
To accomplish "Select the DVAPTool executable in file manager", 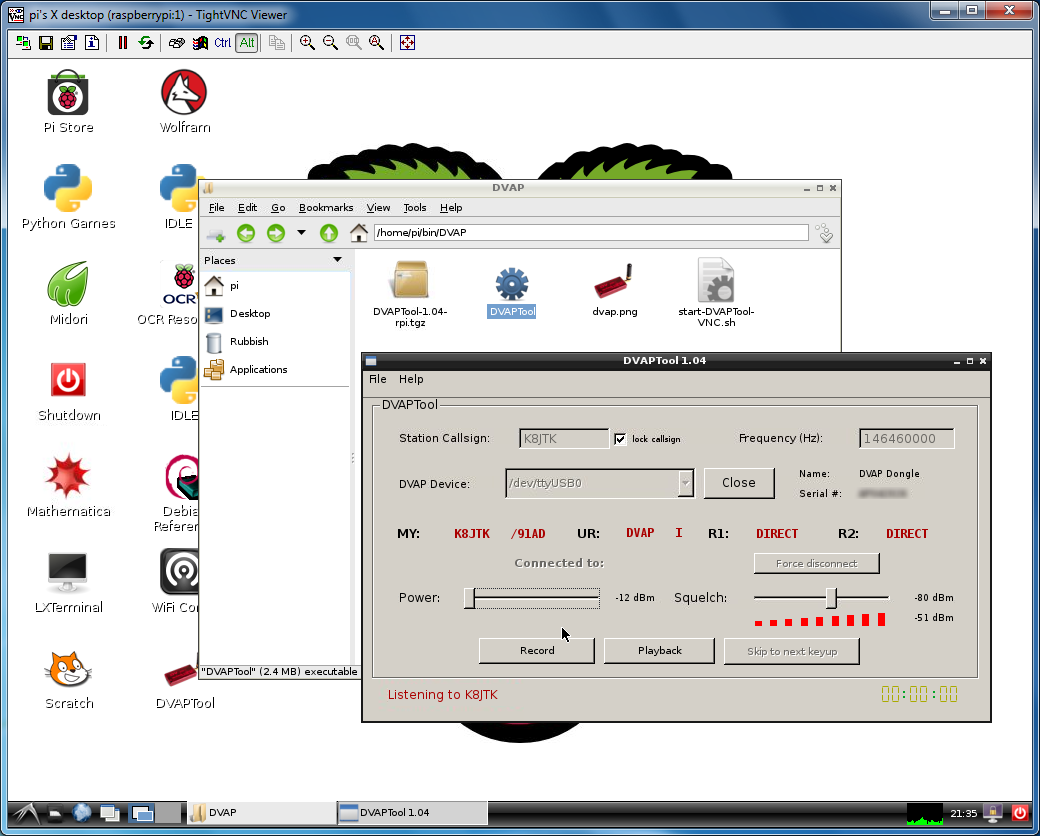I will tap(511, 292).
